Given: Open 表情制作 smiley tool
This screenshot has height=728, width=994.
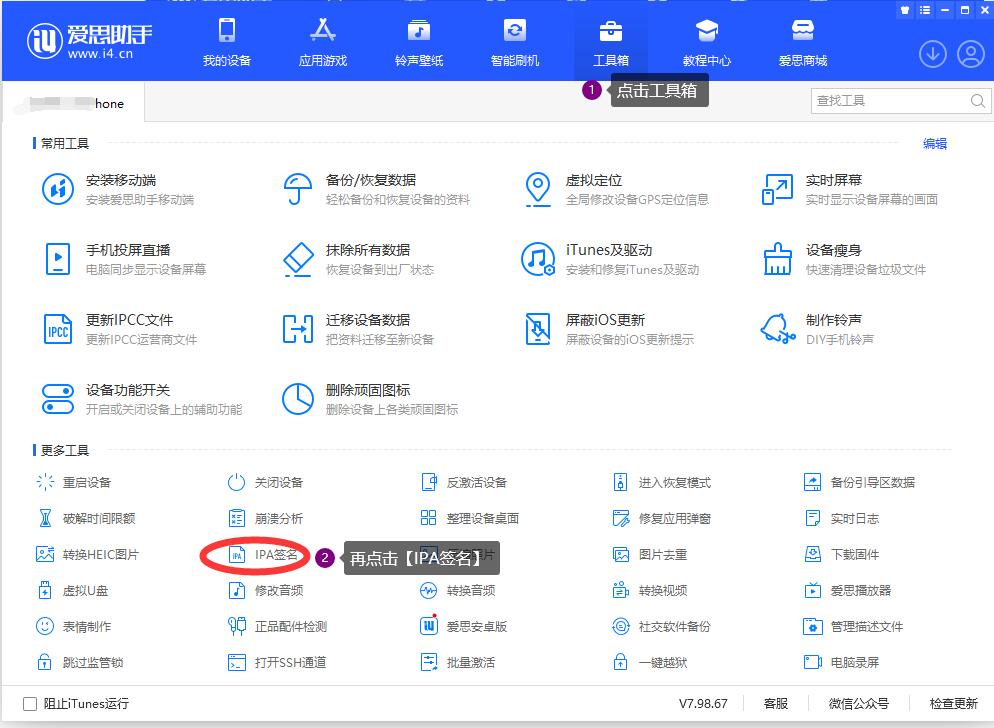Looking at the screenshot, I should coord(74,627).
